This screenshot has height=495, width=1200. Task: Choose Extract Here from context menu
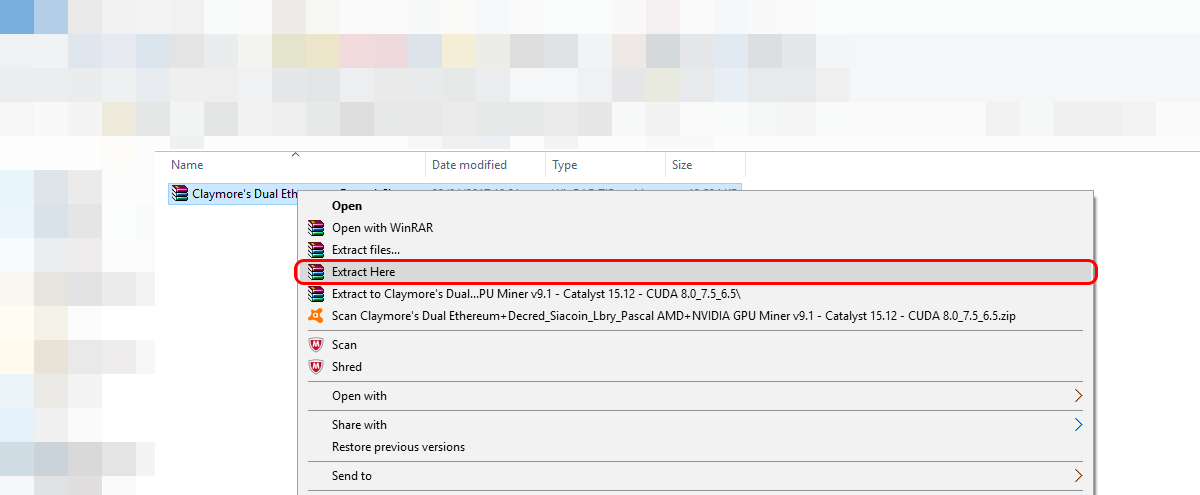[696, 272]
